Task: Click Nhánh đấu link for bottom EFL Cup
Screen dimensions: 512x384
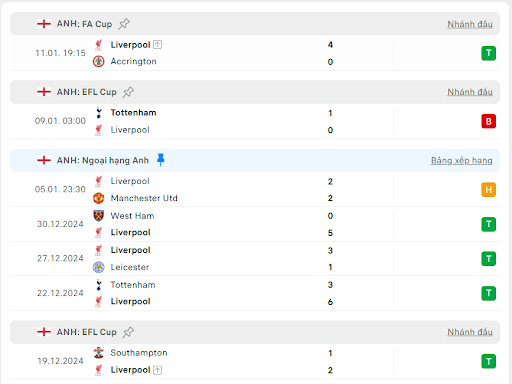Action: click(x=470, y=332)
